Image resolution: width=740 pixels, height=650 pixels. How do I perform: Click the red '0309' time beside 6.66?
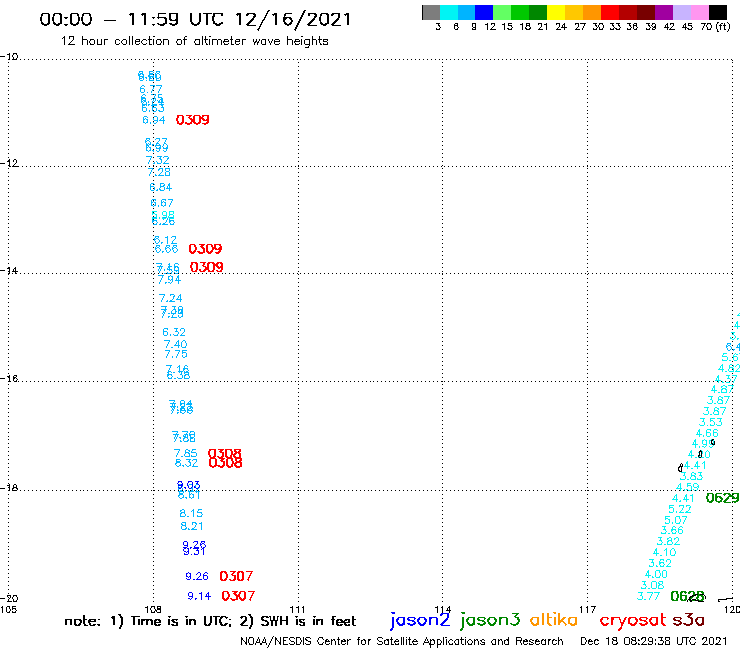(x=205, y=249)
